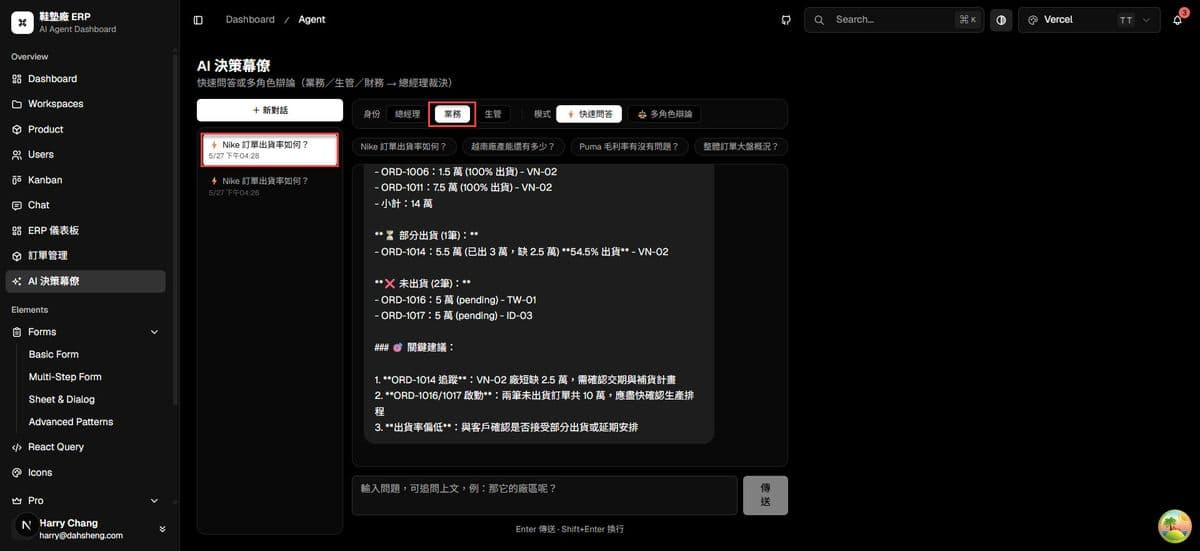Open the Vercel theme dropdown
Viewport: 1200px width, 551px height.
point(1089,20)
